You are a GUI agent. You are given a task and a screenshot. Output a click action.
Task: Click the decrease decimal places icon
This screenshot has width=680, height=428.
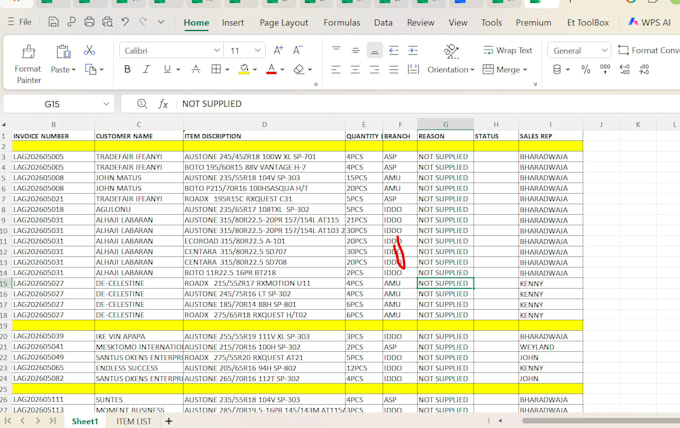[x=644, y=69]
